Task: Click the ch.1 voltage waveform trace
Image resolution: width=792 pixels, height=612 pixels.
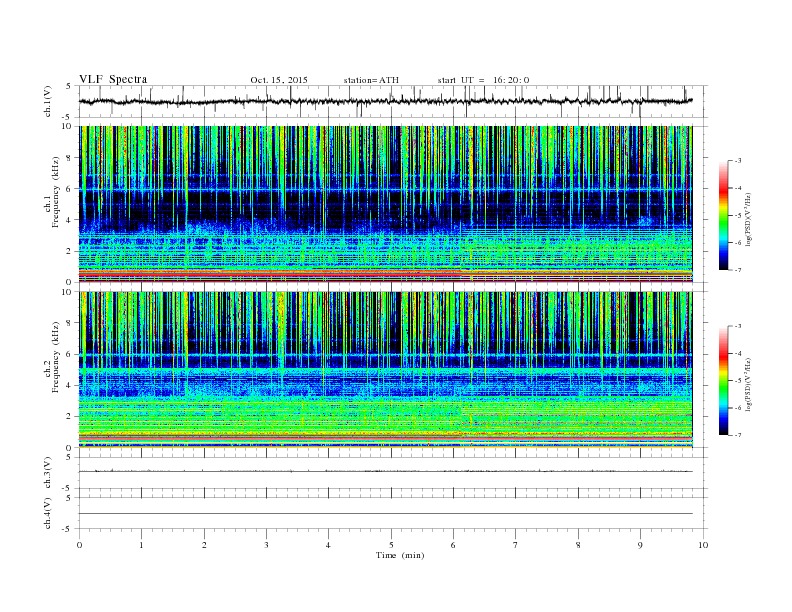Action: tap(385, 101)
